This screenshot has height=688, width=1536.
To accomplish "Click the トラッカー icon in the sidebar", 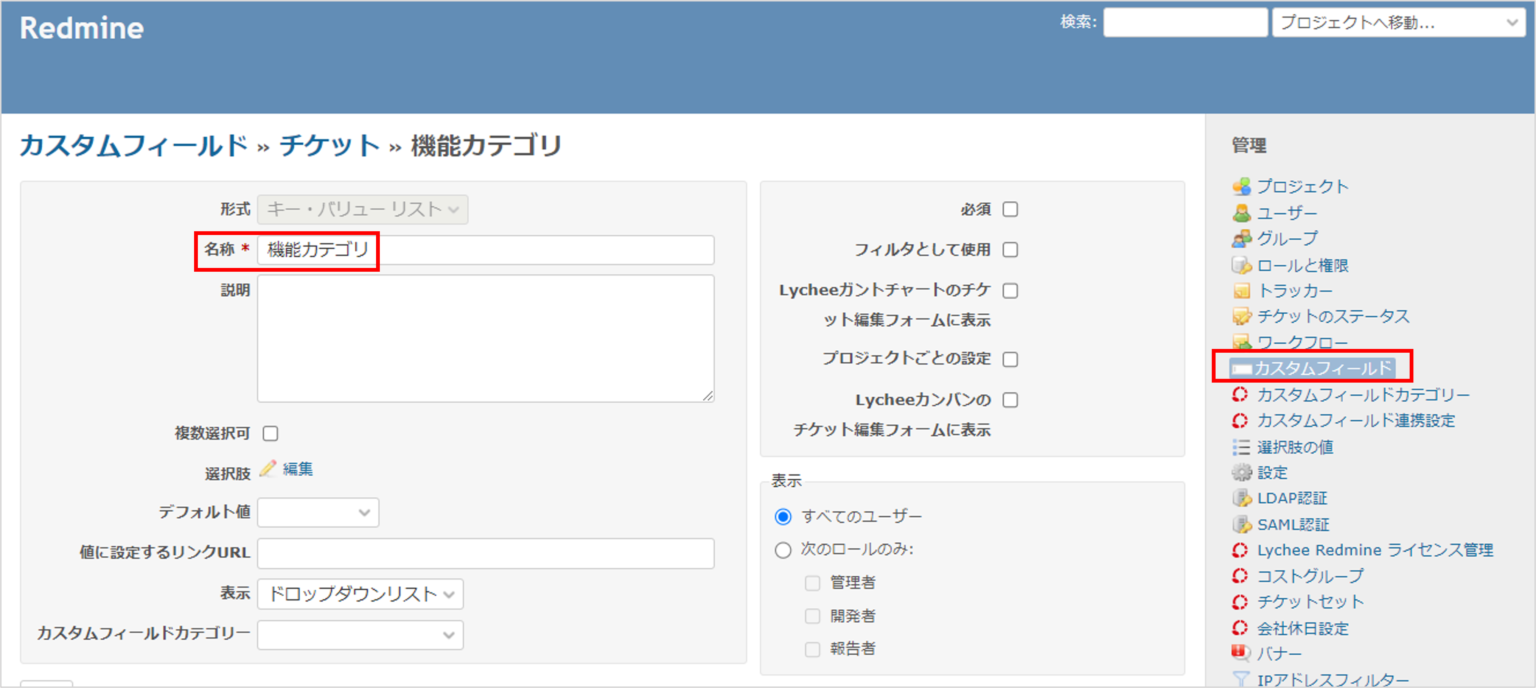I will coord(1240,290).
